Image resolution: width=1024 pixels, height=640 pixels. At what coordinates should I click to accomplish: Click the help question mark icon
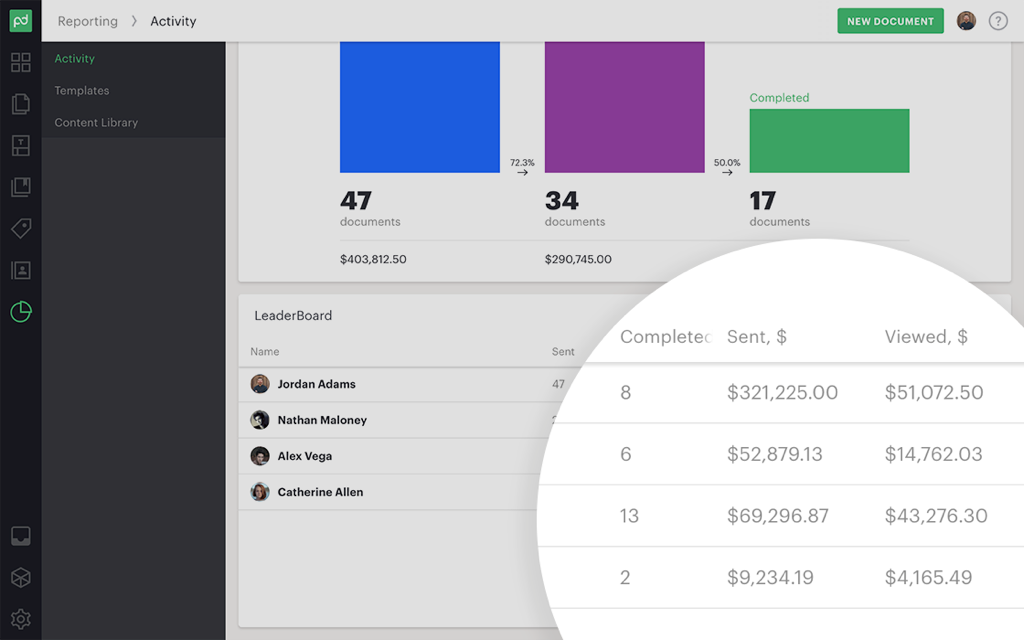(x=998, y=21)
